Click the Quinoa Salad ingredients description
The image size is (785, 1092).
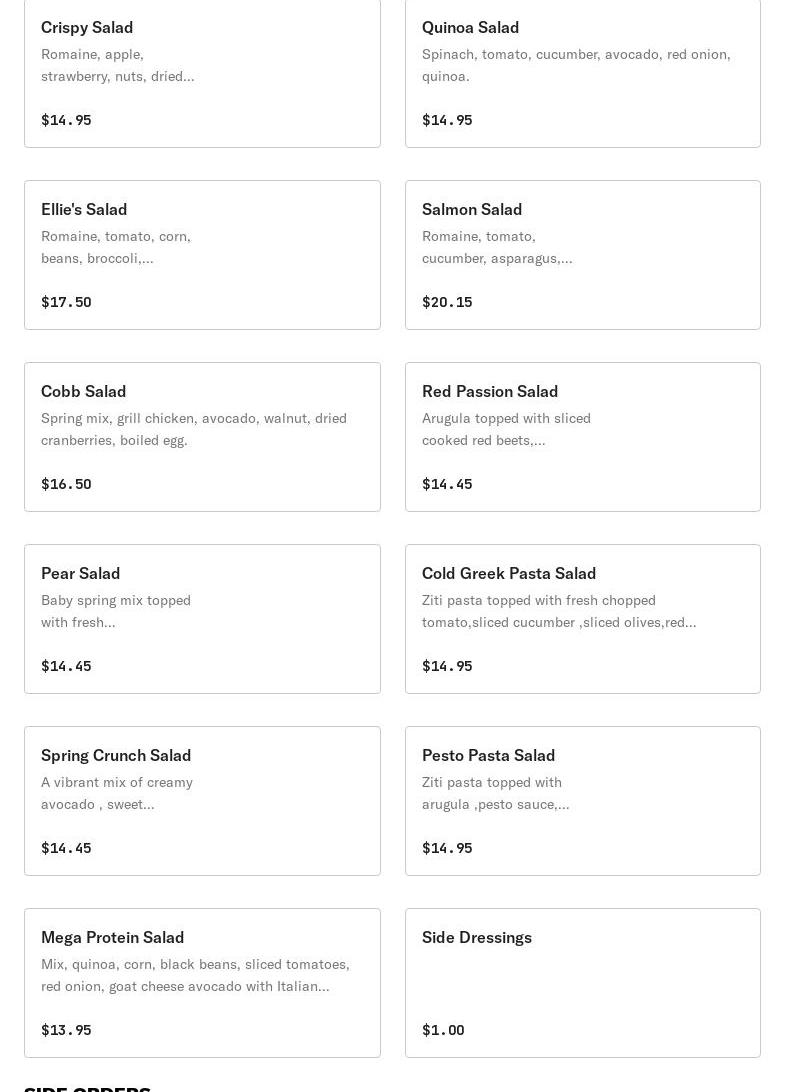pos(576,65)
